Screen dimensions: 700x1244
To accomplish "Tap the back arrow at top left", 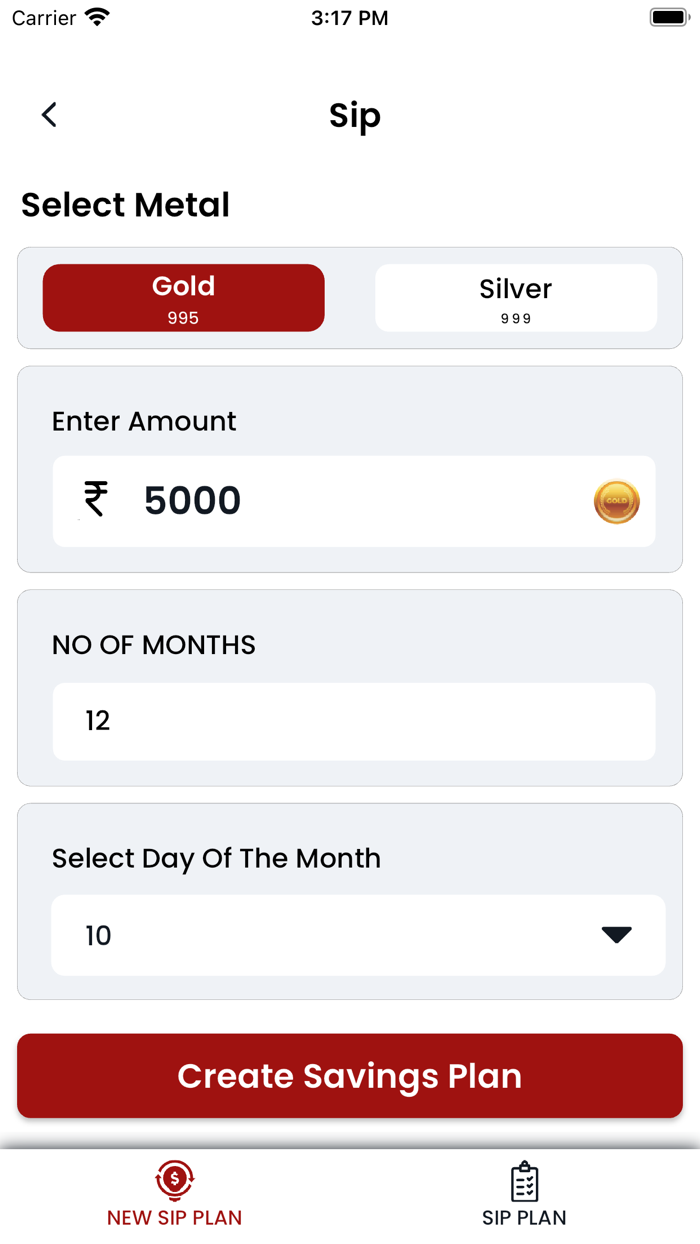I will point(49,114).
